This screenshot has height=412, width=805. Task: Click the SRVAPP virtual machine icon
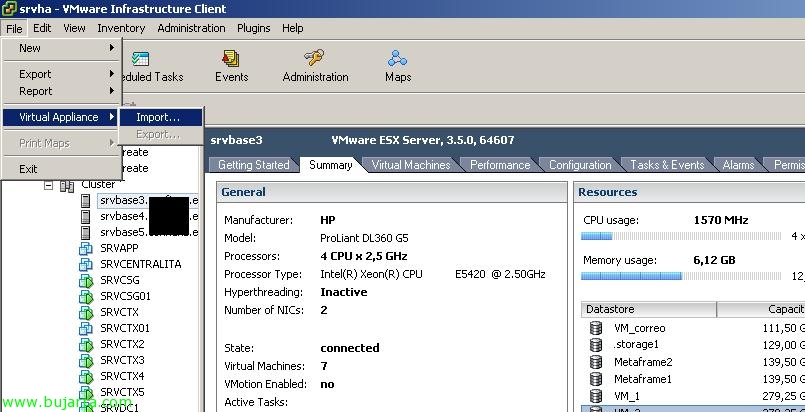point(86,249)
